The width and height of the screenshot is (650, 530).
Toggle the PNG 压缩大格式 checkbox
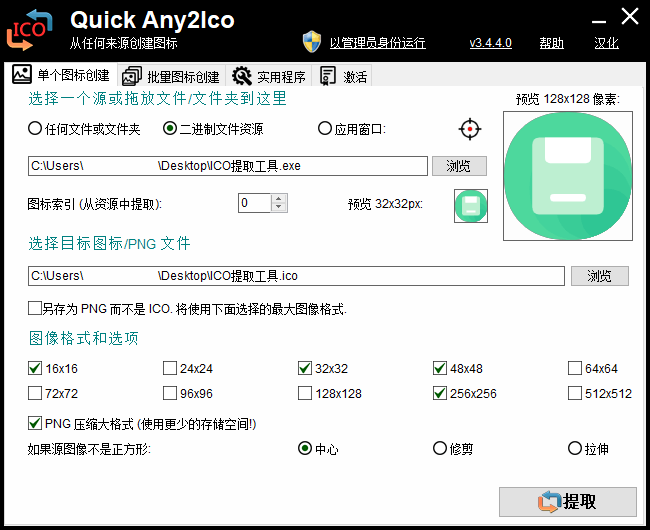pyautogui.click(x=36, y=423)
